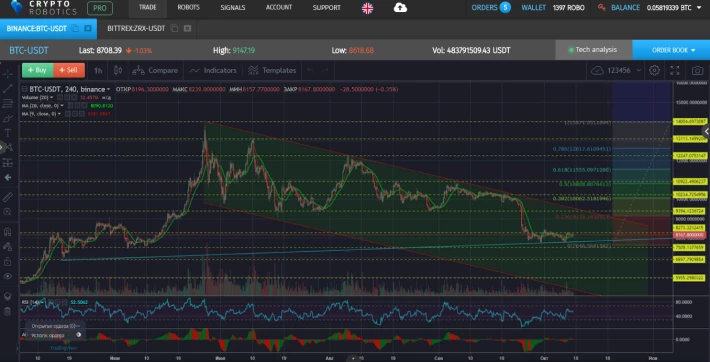Open Compare symbols tool
The width and height of the screenshot is (710, 362).
click(x=155, y=71)
